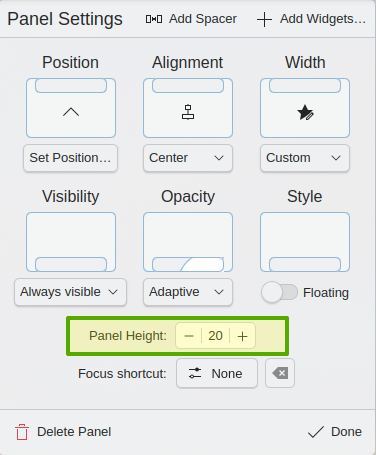Viewport: 376px width, 455px height.
Task: Click the Set Position... button
Action: 70,158
